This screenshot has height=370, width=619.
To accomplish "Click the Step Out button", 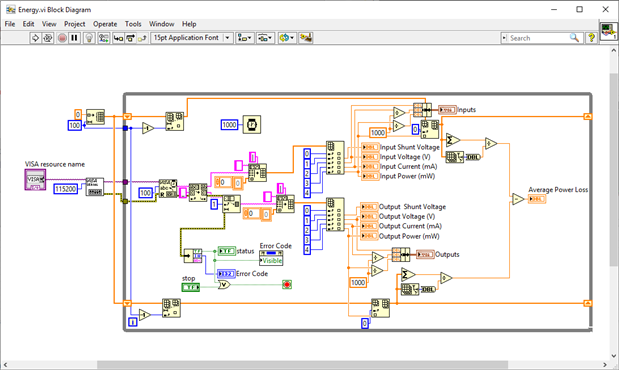I will click(x=143, y=38).
